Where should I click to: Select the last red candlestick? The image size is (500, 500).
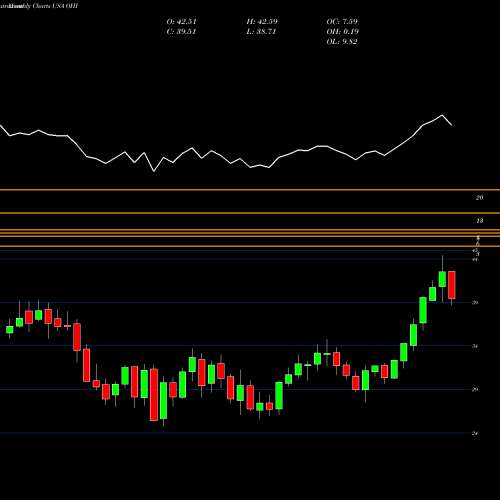(x=452, y=285)
